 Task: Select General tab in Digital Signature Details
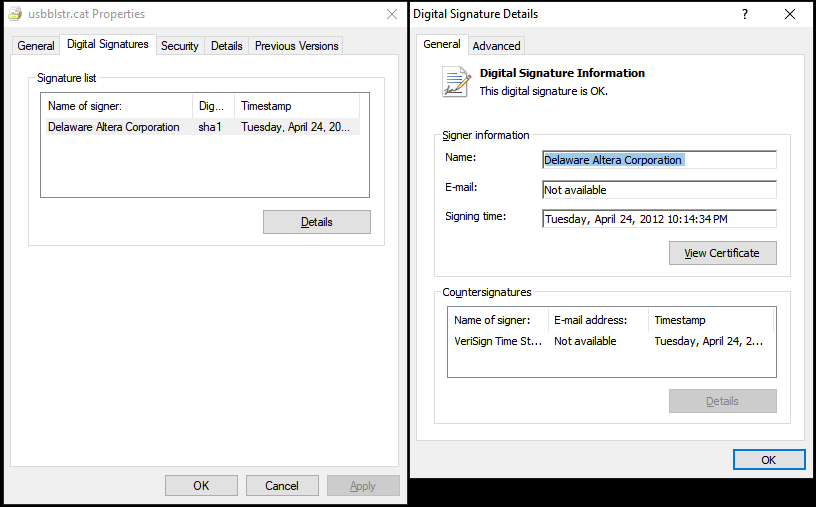coord(442,44)
